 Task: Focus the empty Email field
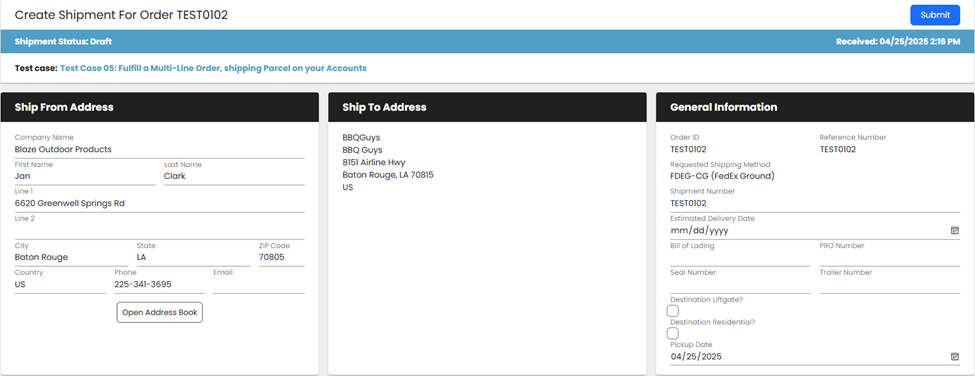click(259, 285)
